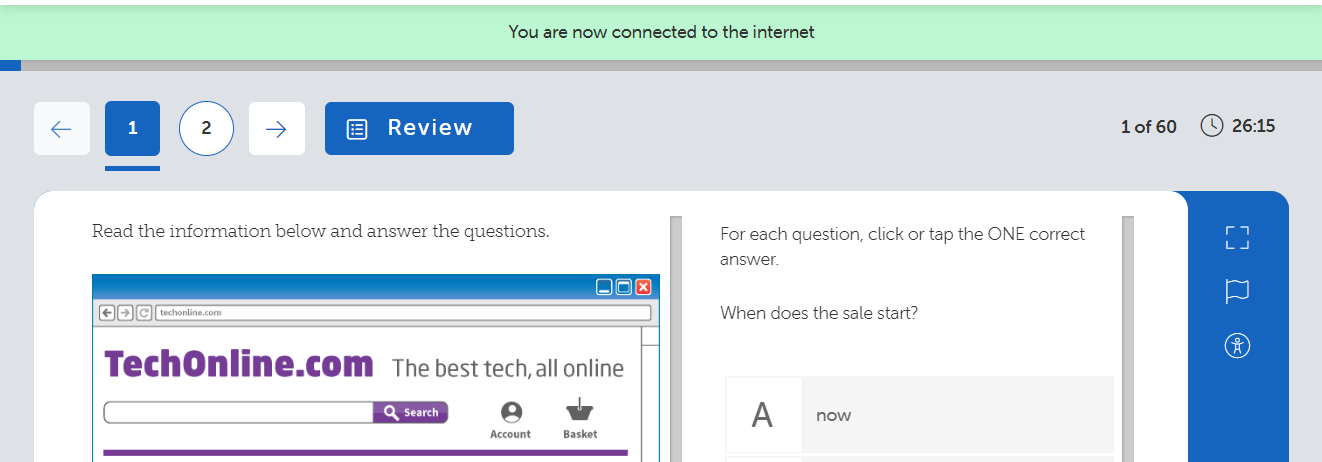Screen dimensions: 1322x462
Task: Go to the next question arrow
Action: [277, 129]
